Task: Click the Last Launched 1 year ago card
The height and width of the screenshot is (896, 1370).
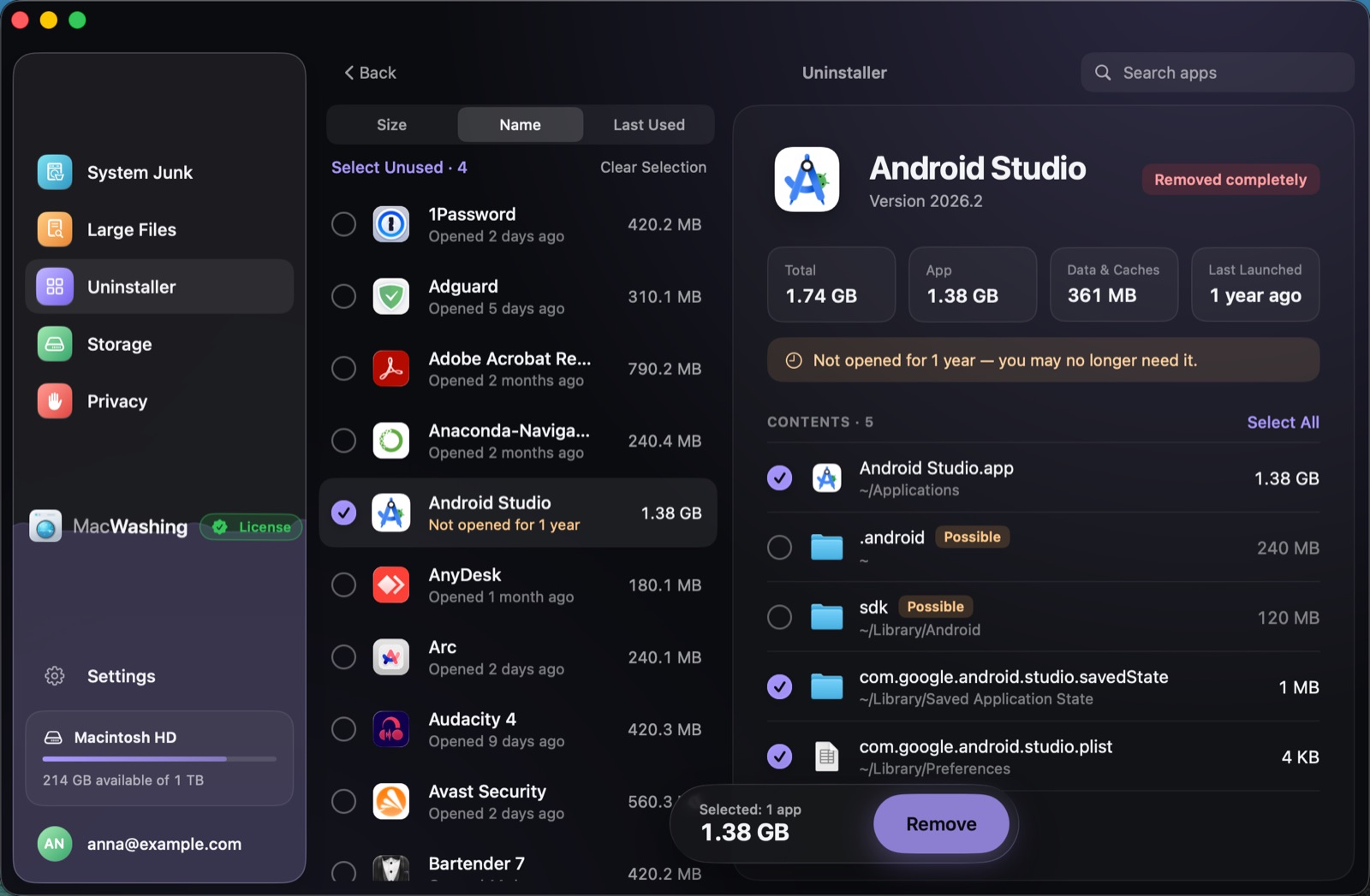Action: [1255, 284]
